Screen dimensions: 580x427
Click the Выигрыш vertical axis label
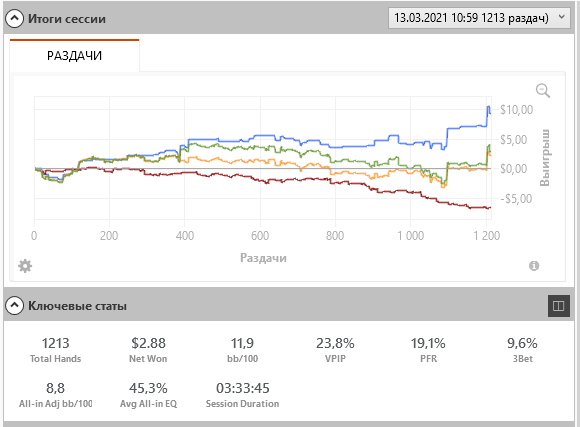(545, 158)
